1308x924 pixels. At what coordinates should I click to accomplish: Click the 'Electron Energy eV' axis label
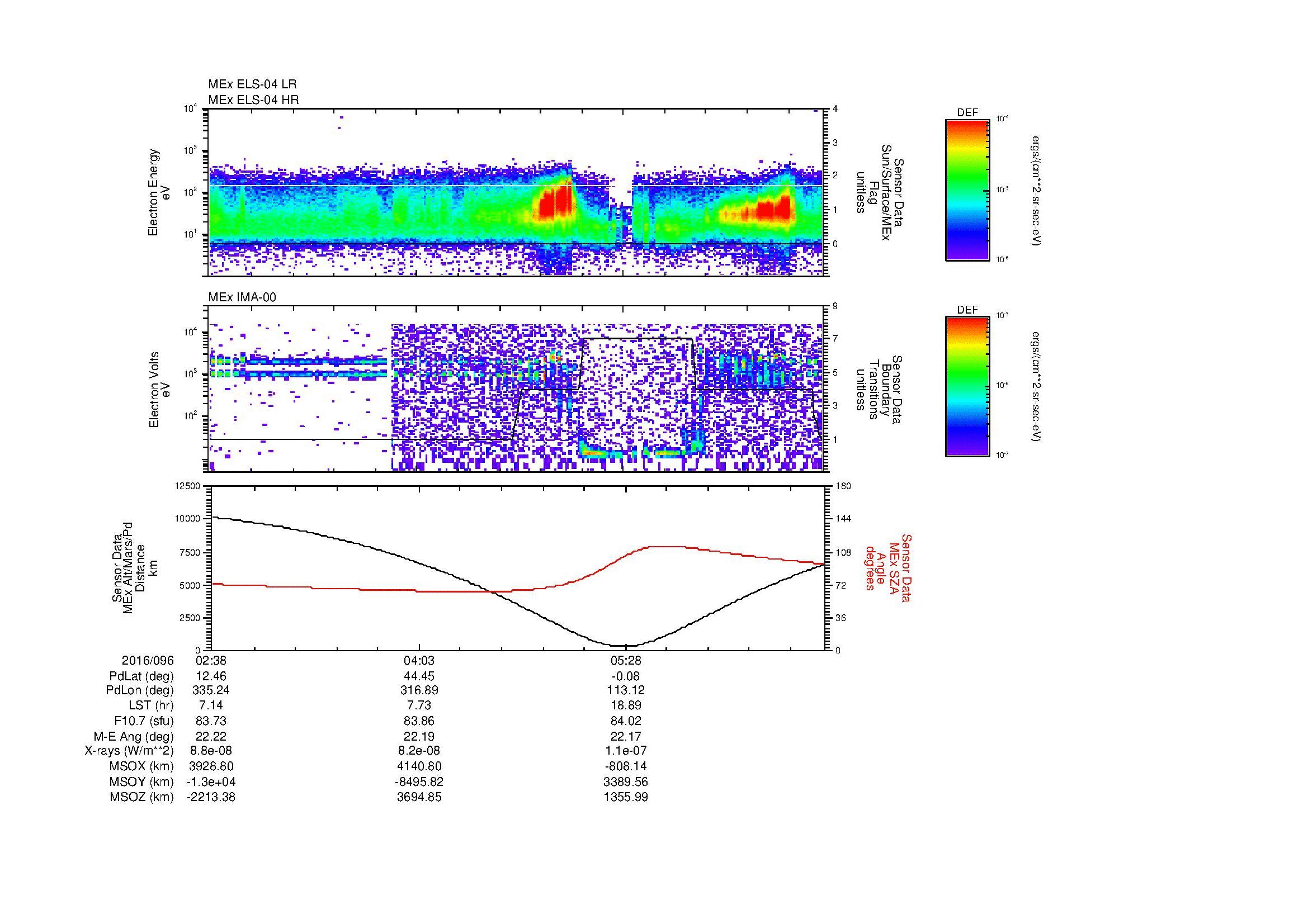(x=159, y=192)
